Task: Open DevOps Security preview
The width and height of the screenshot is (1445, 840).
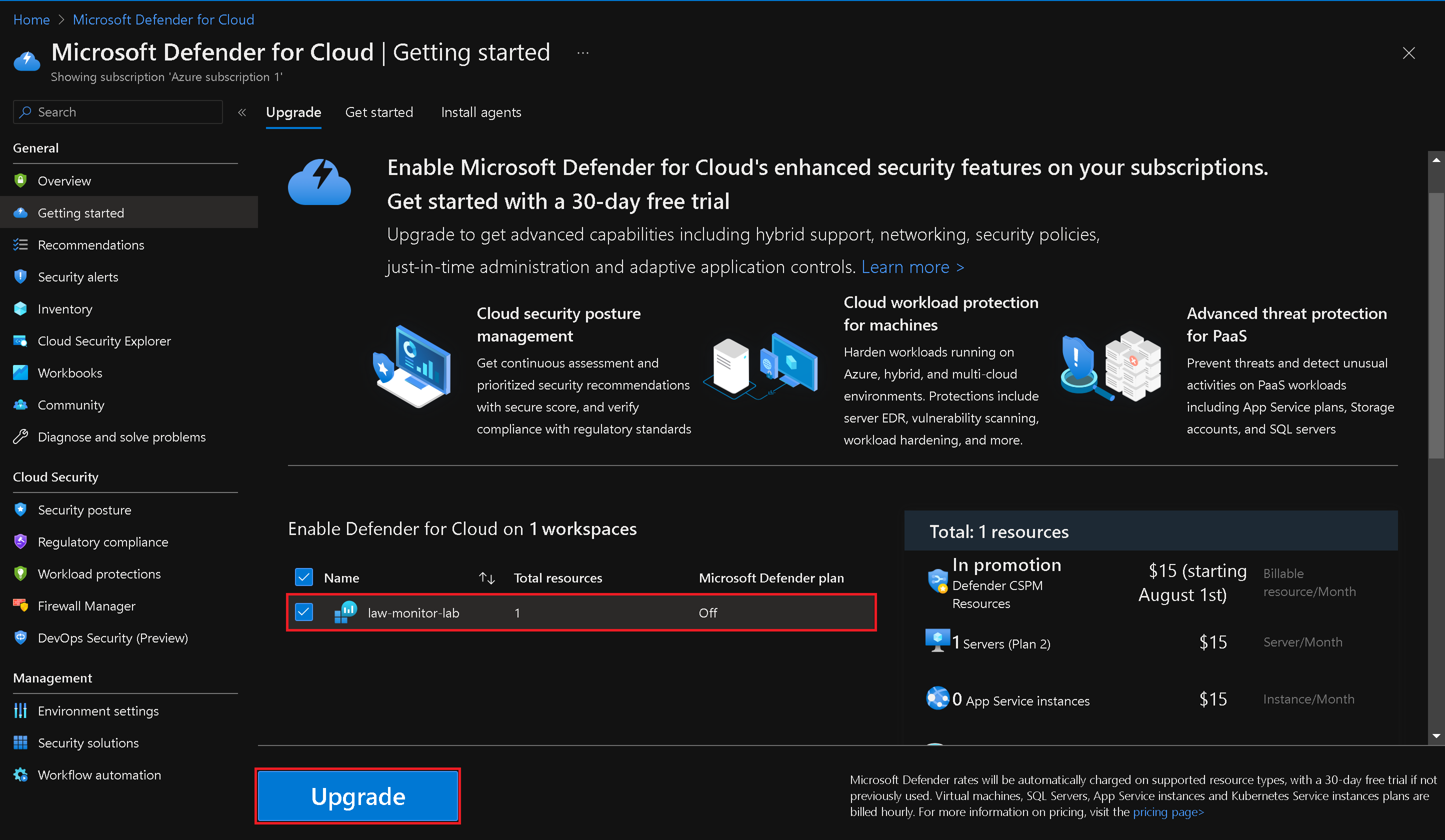Action: [x=113, y=637]
